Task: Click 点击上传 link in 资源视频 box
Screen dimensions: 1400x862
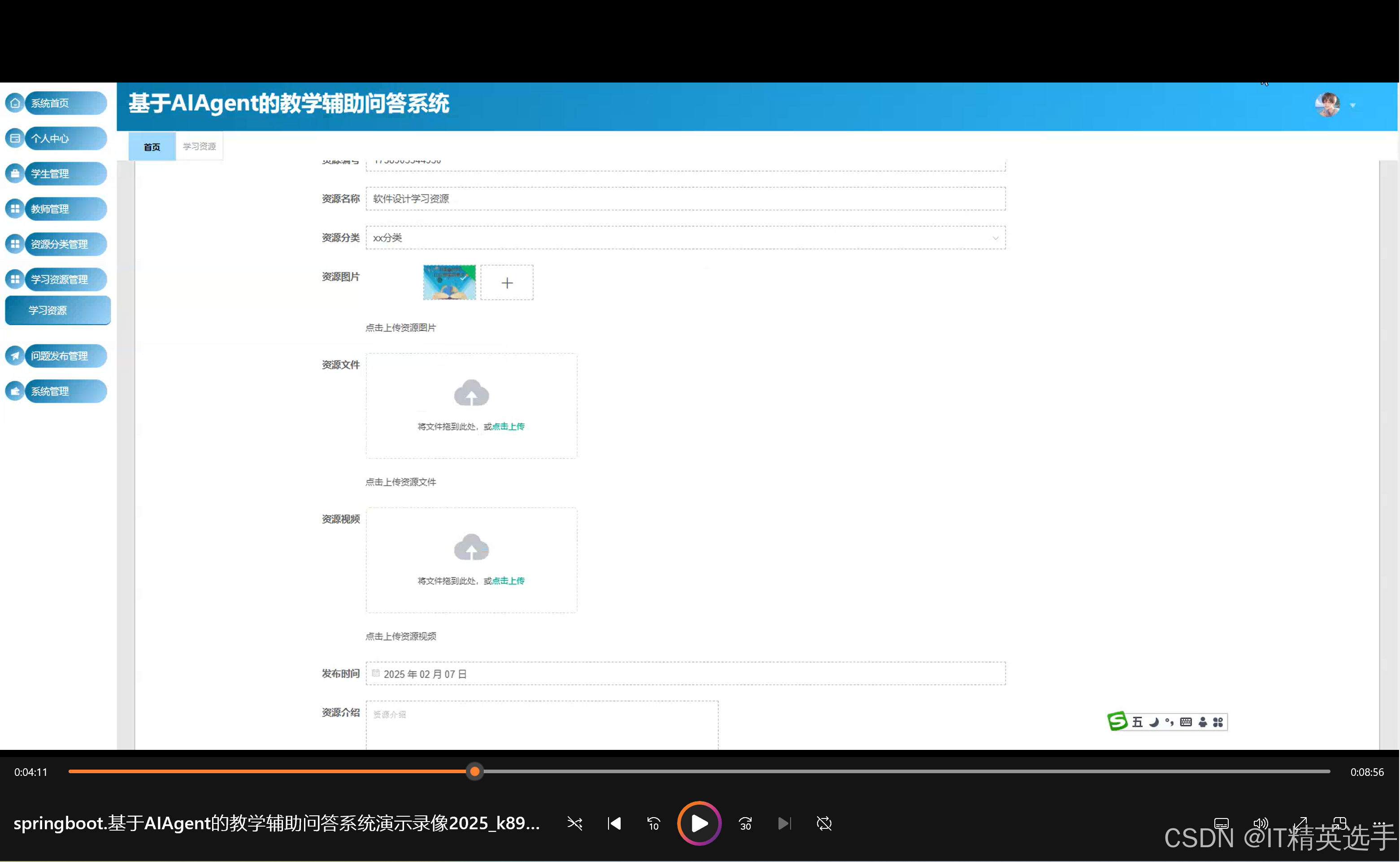Action: (x=509, y=581)
